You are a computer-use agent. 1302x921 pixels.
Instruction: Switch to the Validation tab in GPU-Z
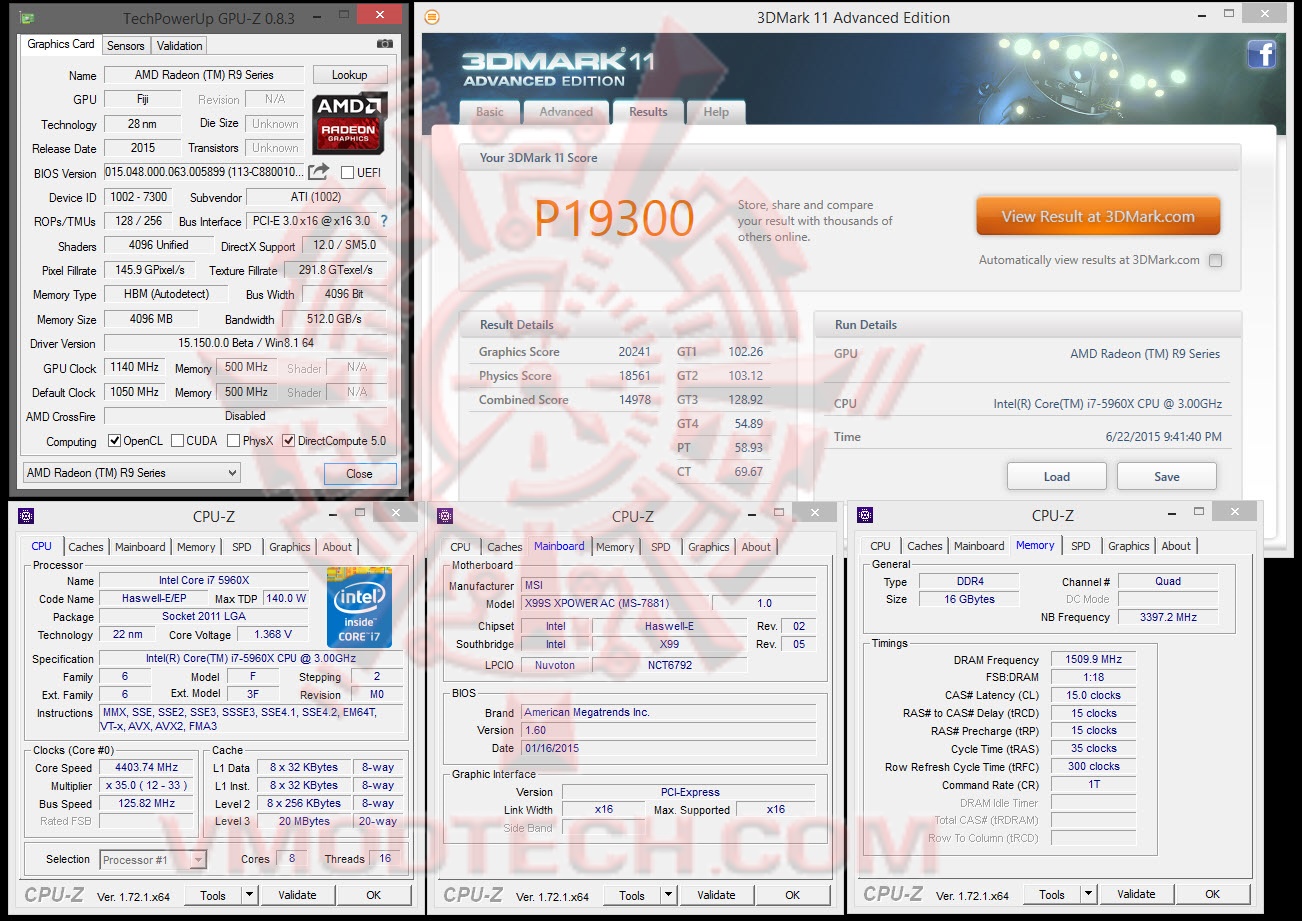(x=180, y=45)
